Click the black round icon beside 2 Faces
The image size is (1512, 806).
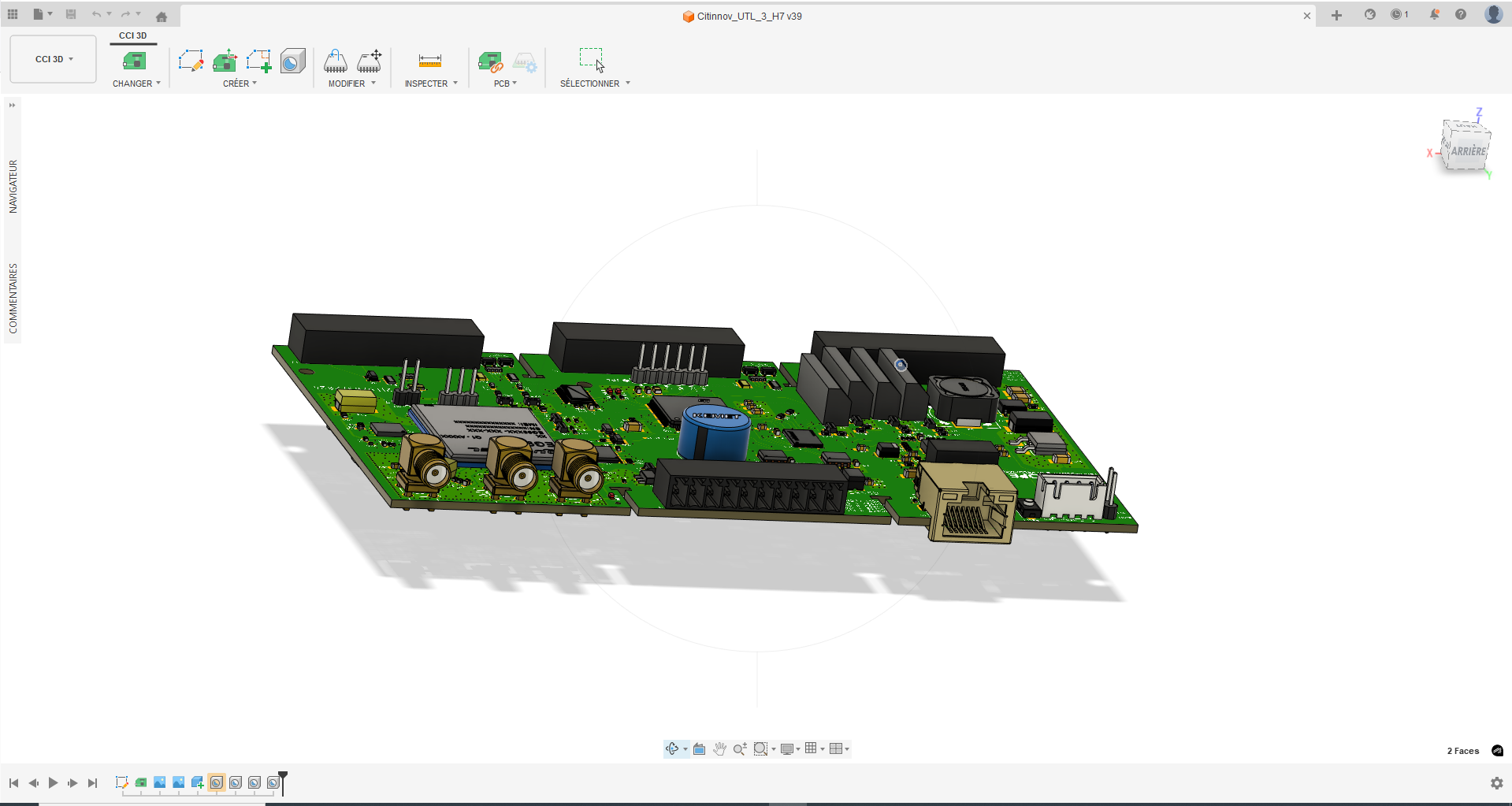tap(1497, 751)
